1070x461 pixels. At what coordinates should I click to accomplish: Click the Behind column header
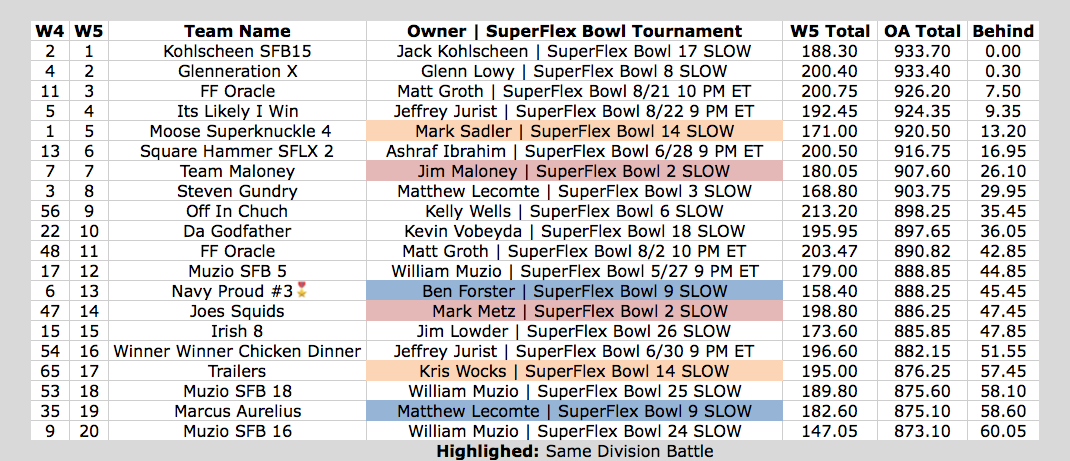point(1003,31)
